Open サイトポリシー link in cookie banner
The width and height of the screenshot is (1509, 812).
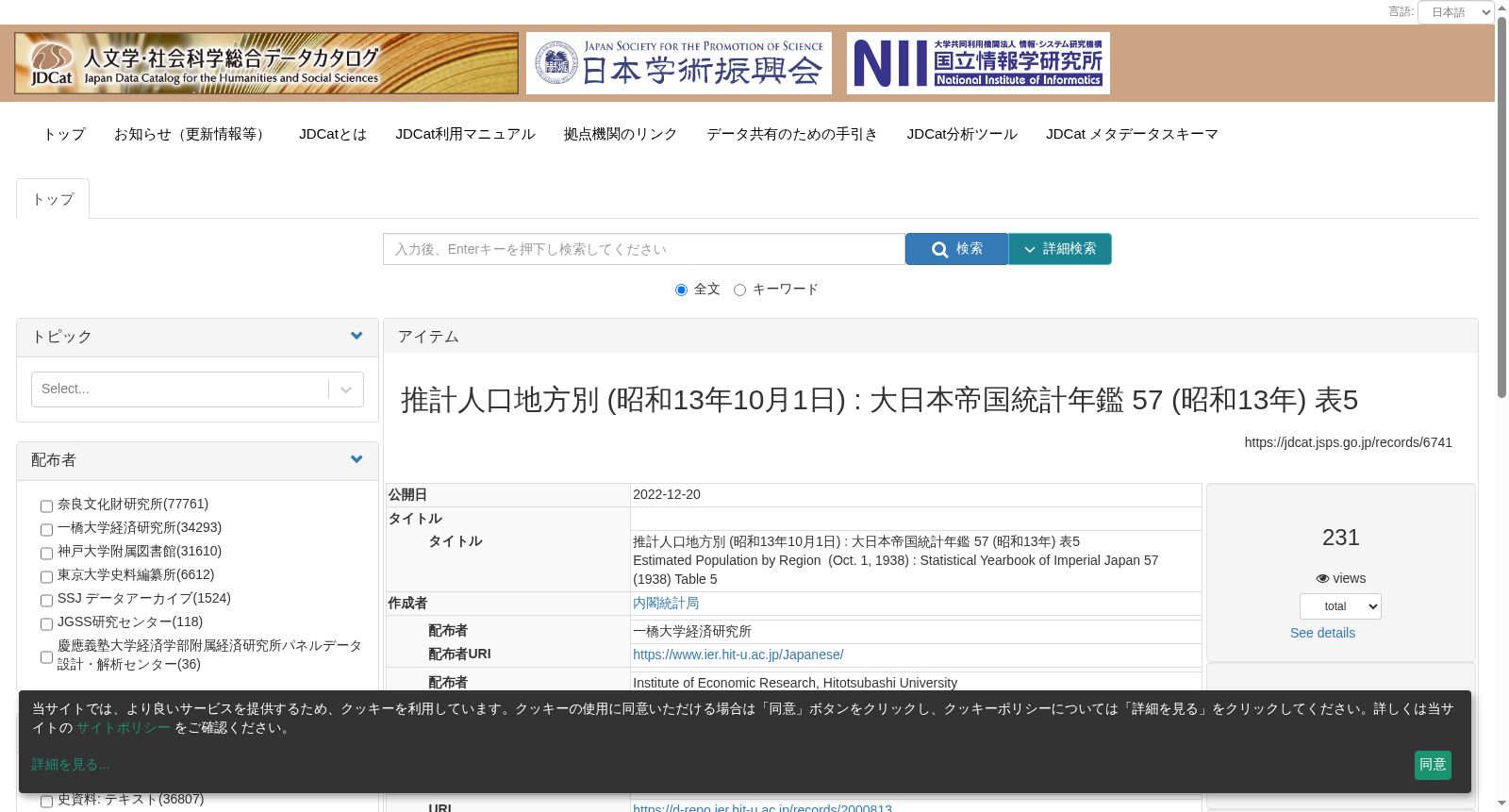(124, 728)
